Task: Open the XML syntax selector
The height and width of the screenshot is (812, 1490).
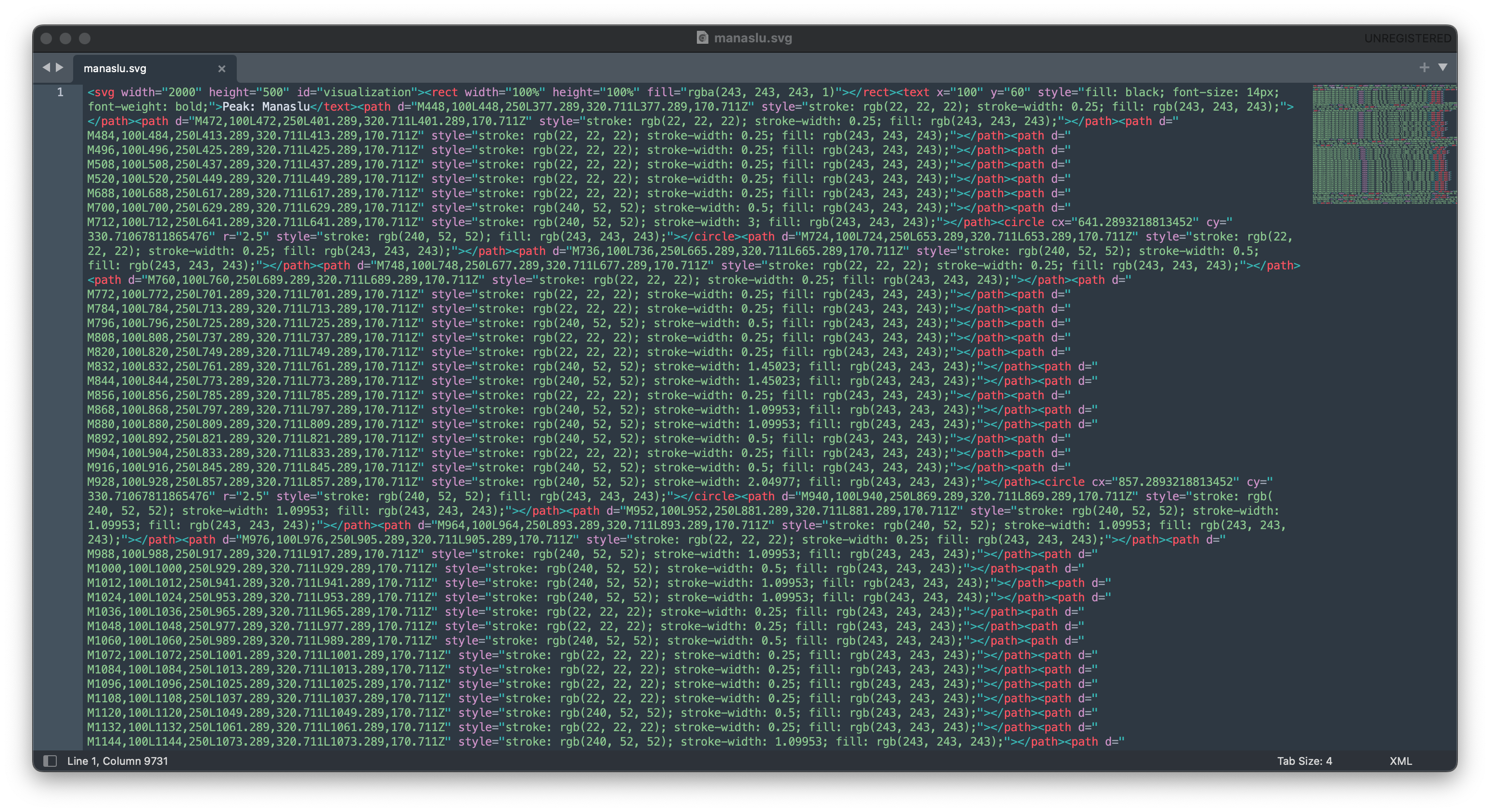Action: (1400, 761)
